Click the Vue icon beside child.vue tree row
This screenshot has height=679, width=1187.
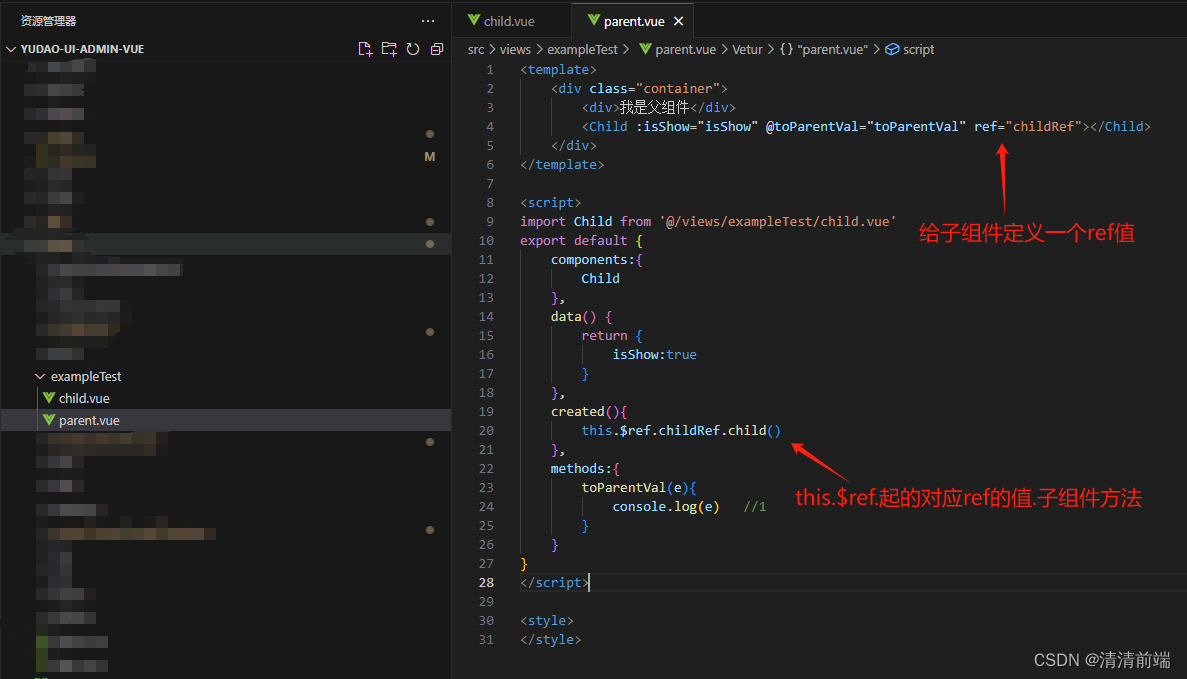coord(49,397)
